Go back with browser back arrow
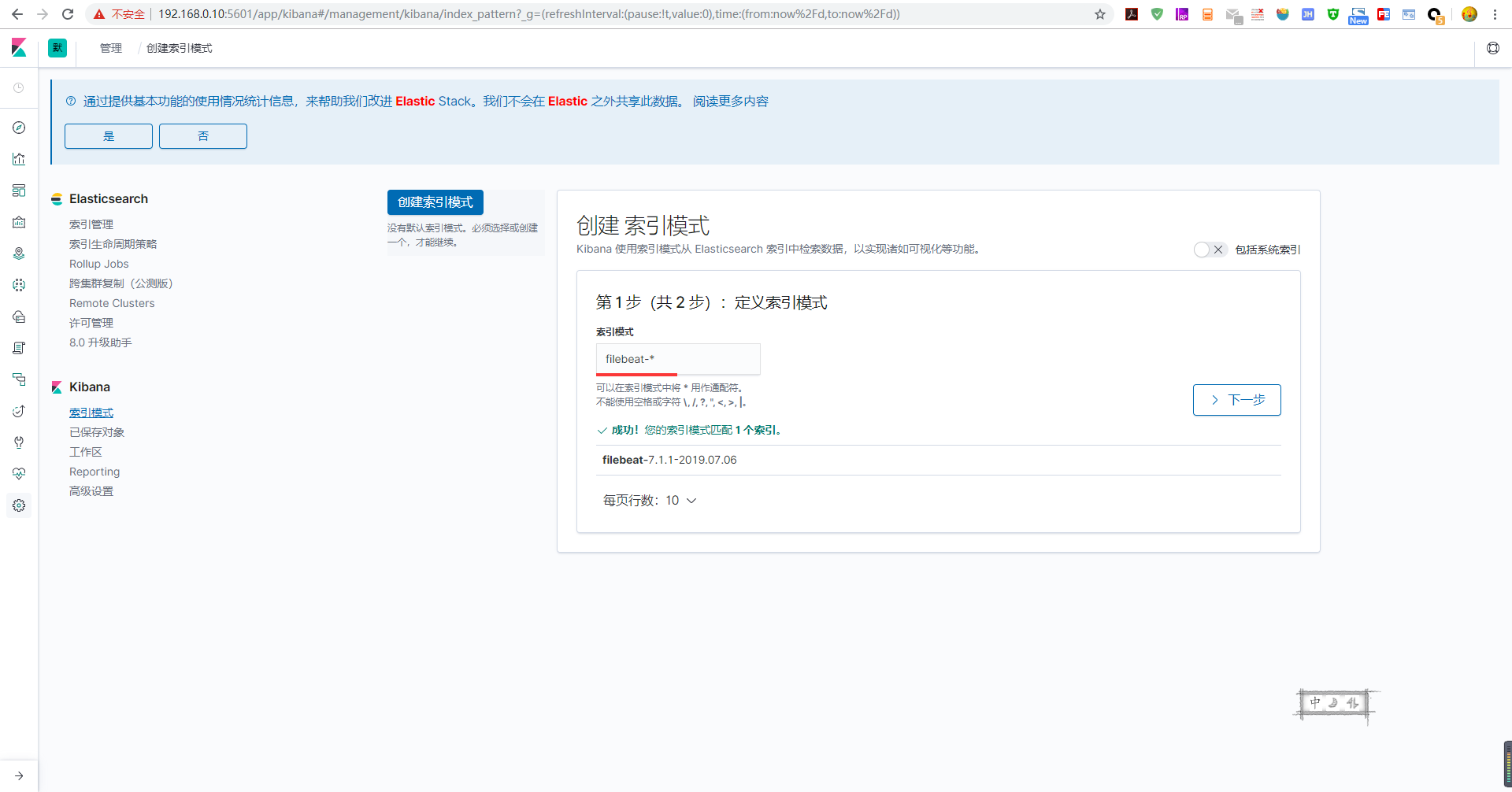1512x792 pixels. 17,14
